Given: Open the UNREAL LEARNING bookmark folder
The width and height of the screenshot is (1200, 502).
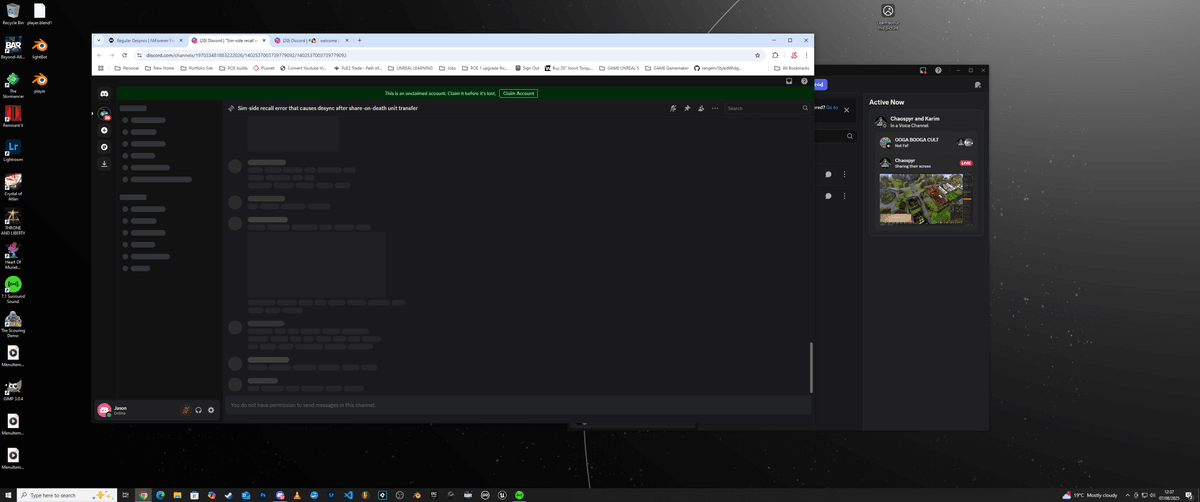Looking at the screenshot, I should click(x=409, y=68).
